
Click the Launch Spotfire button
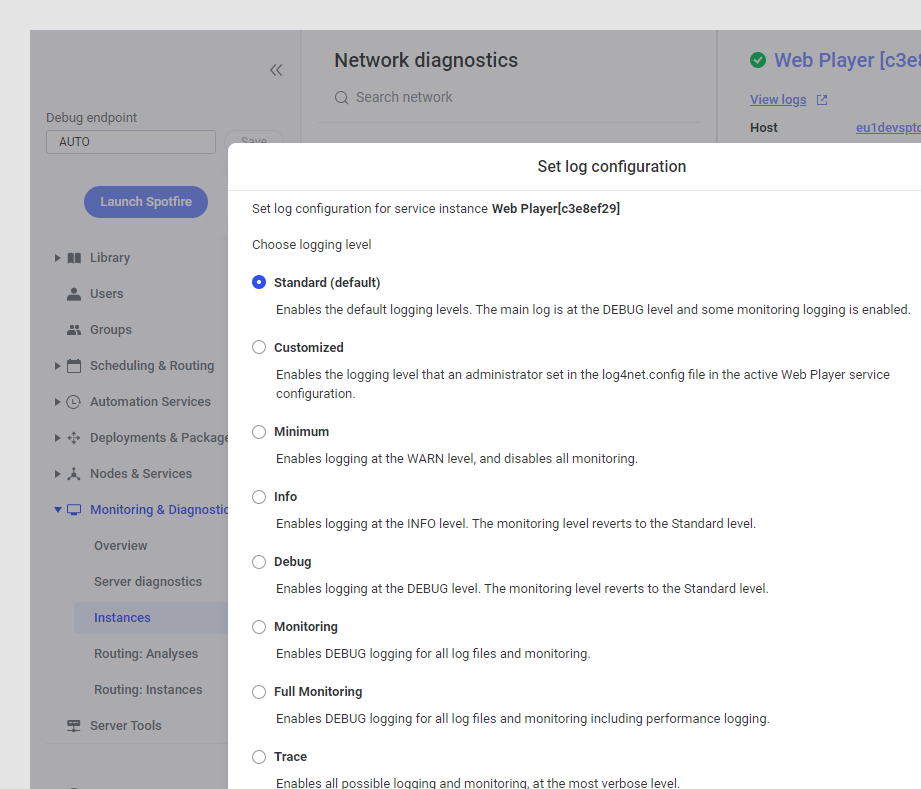(146, 202)
